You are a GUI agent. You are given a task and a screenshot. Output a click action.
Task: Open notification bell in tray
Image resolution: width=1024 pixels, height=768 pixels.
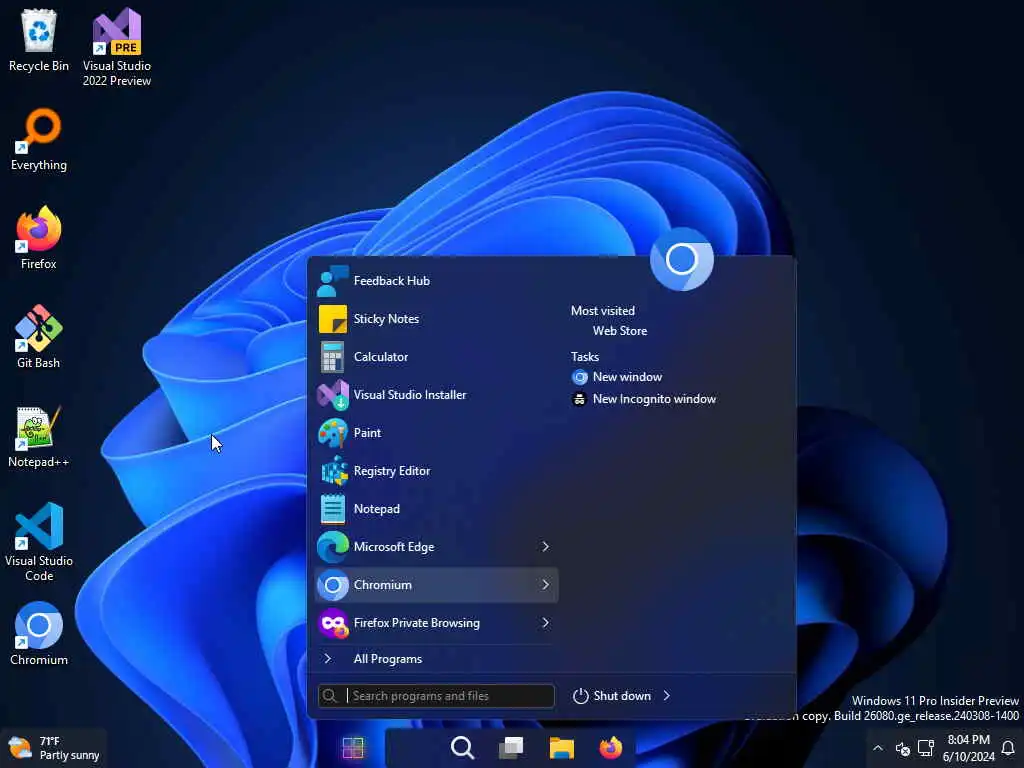click(1008, 748)
